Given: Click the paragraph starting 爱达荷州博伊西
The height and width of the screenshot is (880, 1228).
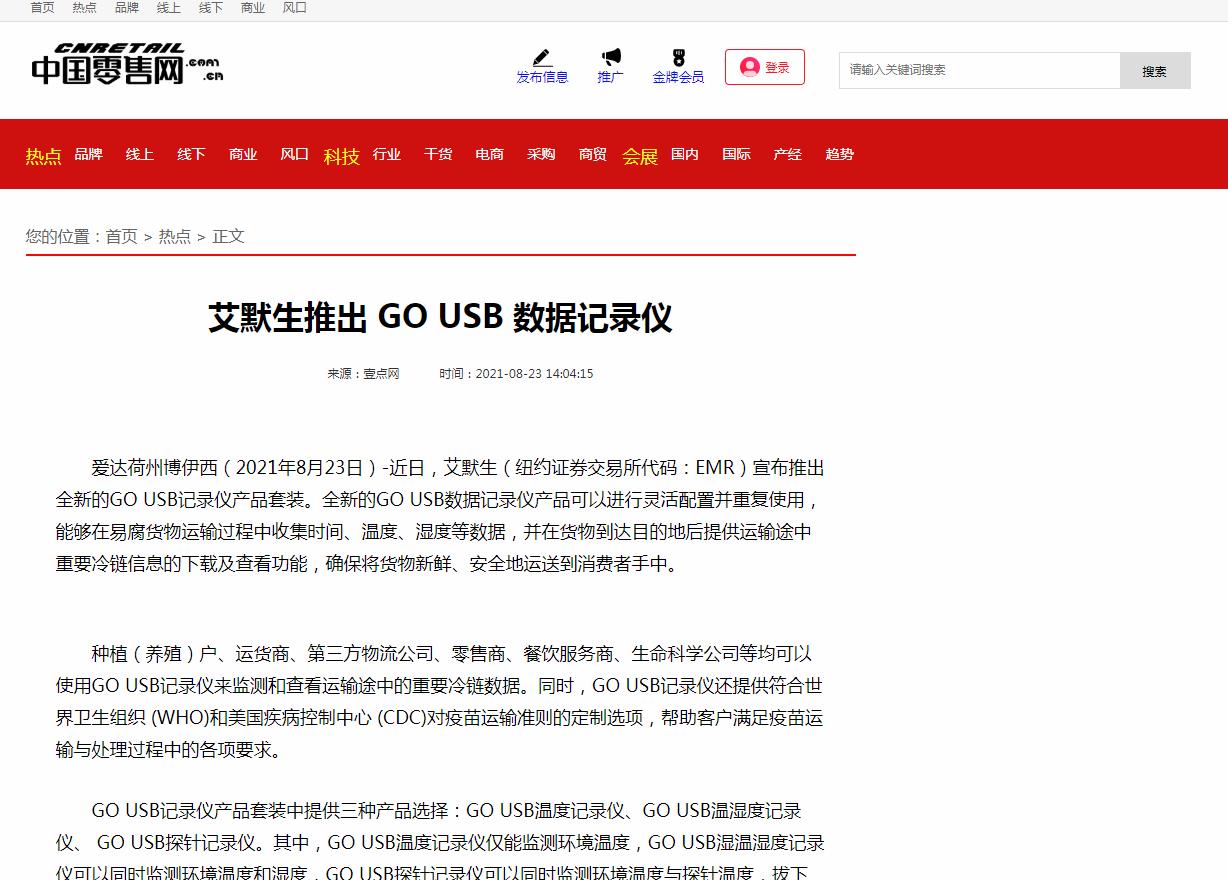Looking at the screenshot, I should coord(440,515).
